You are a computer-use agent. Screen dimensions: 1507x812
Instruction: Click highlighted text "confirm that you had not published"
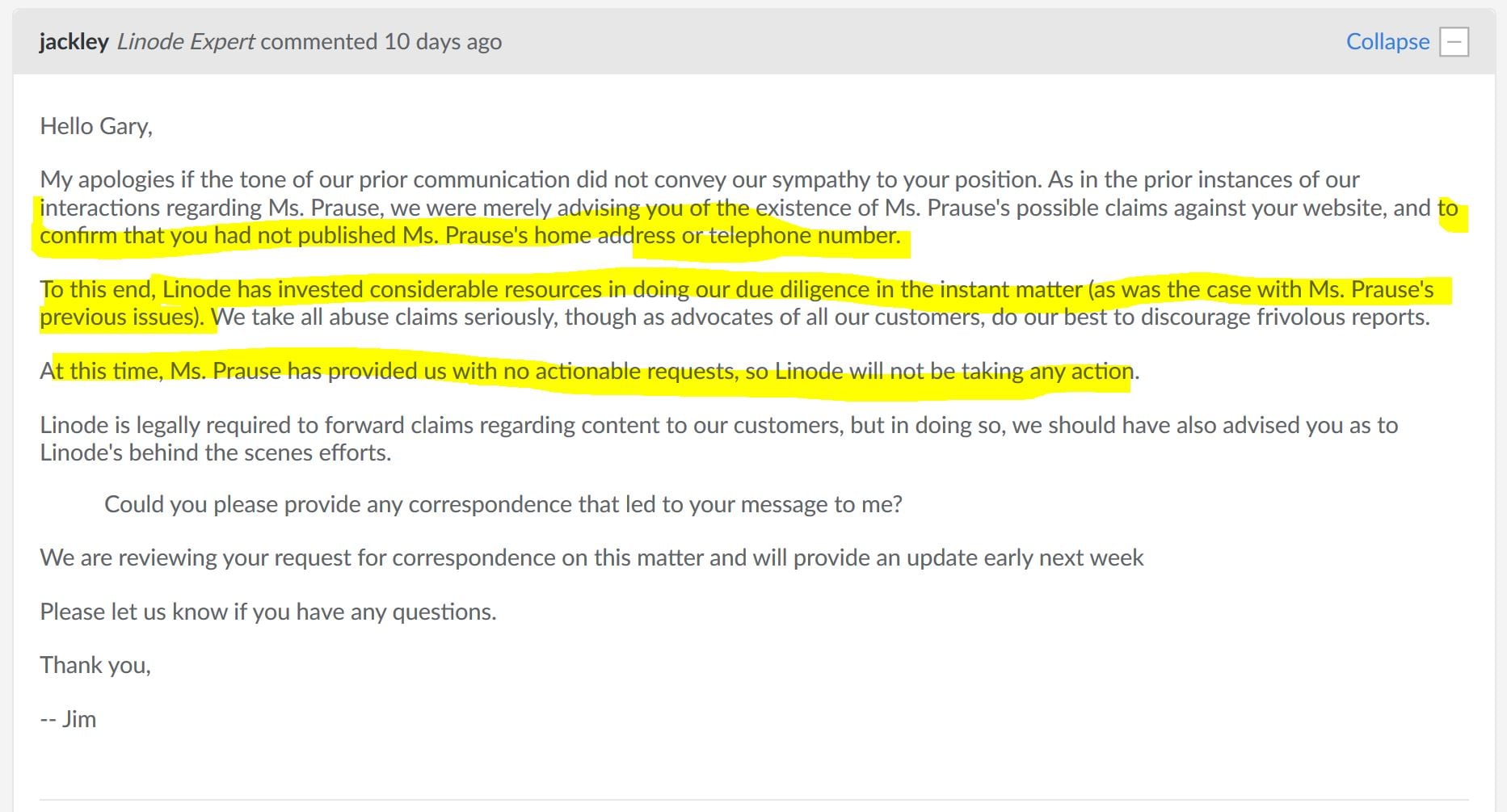point(218,235)
